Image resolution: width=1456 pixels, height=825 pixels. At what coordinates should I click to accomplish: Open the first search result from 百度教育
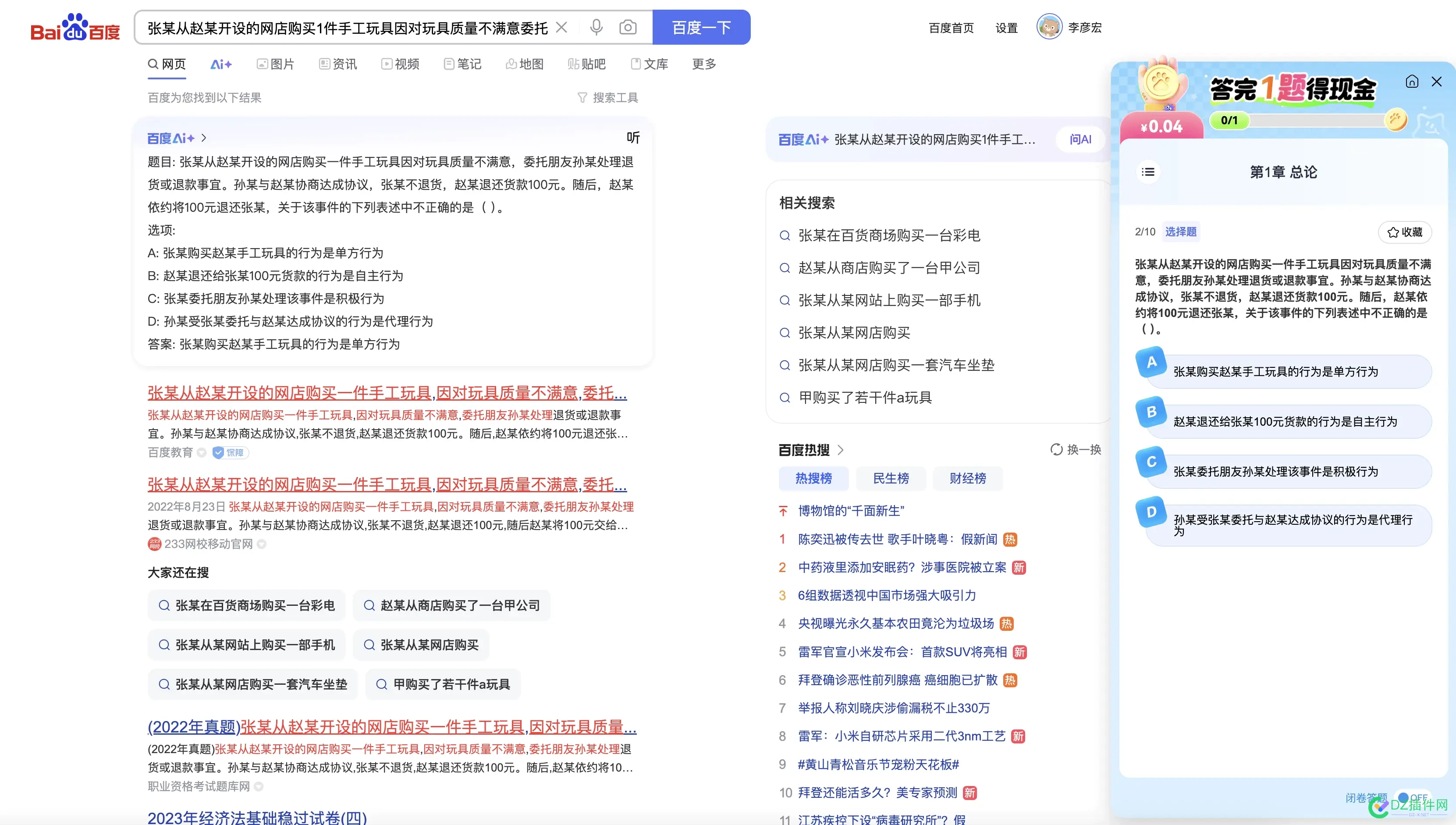(x=387, y=393)
